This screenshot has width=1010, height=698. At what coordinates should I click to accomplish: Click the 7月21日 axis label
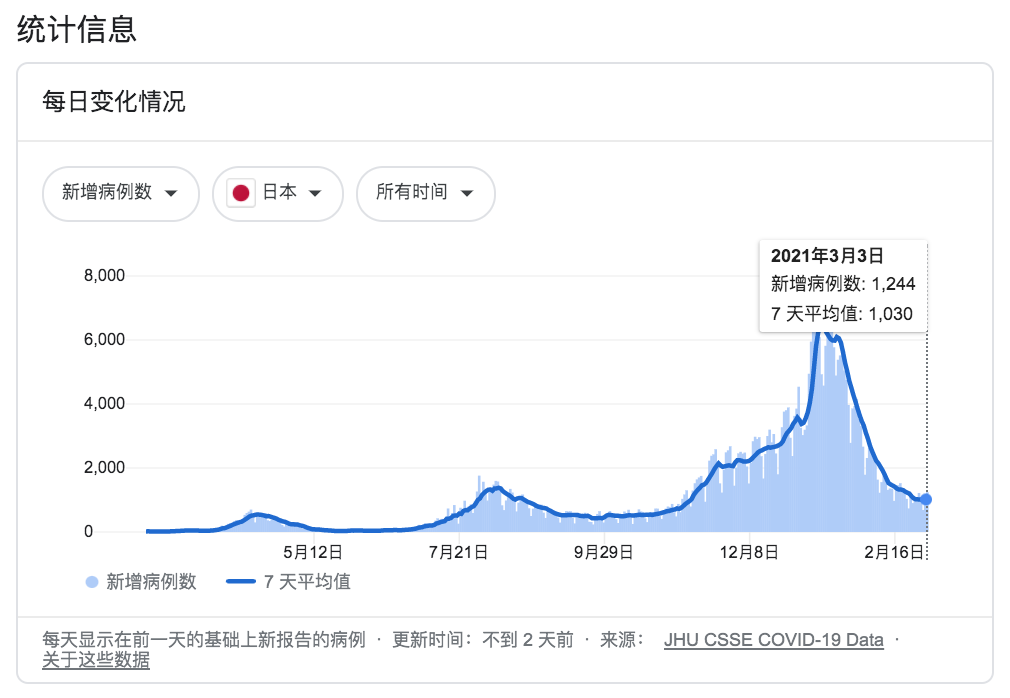(459, 552)
